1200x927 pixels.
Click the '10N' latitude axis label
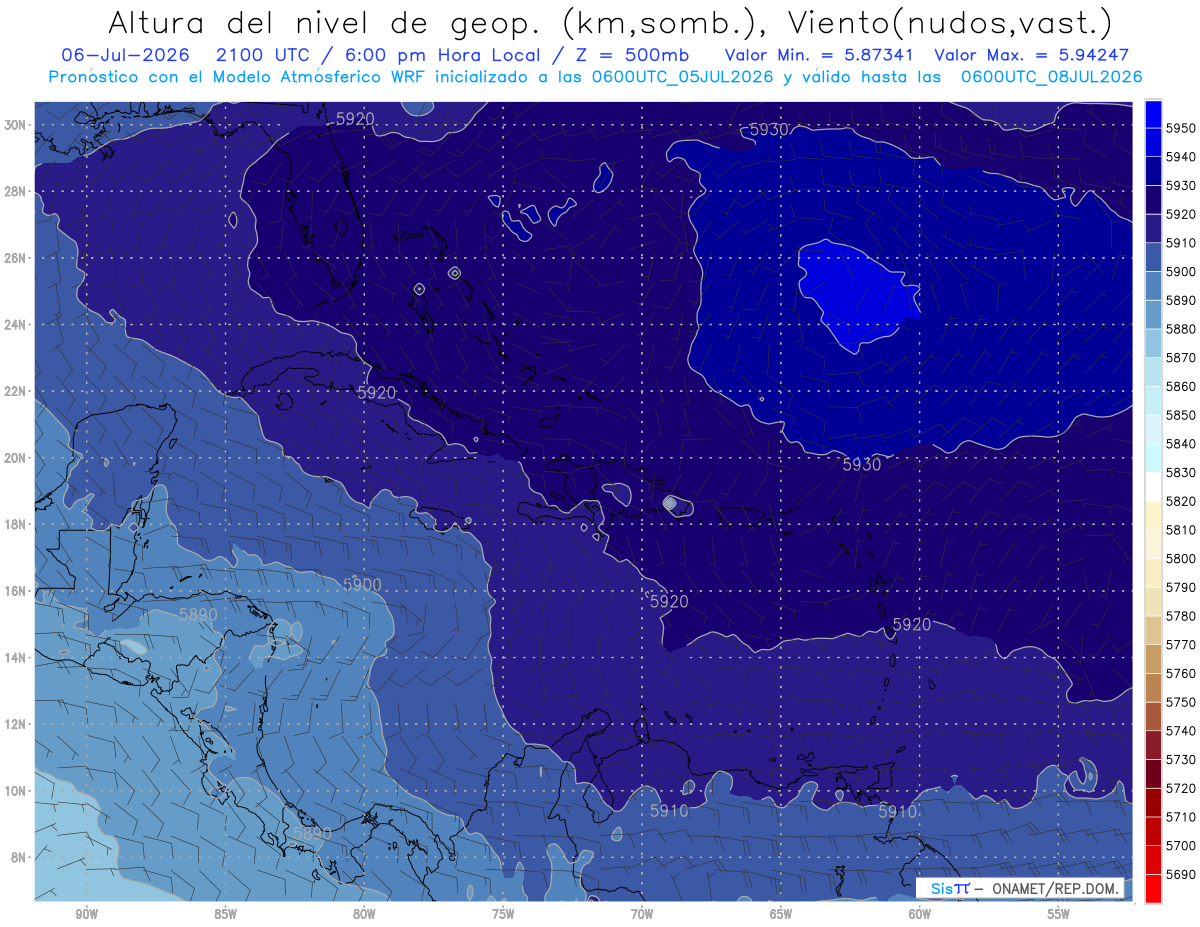(x=16, y=790)
